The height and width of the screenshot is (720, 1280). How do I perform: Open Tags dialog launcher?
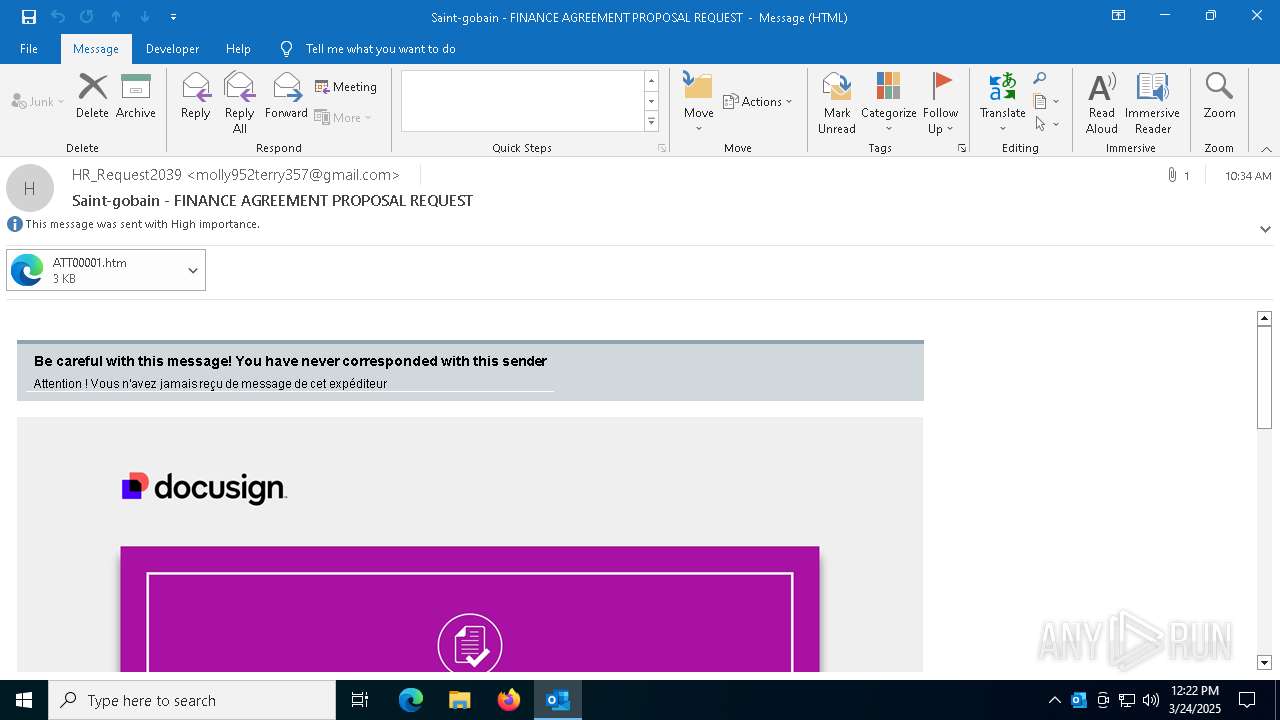962,148
